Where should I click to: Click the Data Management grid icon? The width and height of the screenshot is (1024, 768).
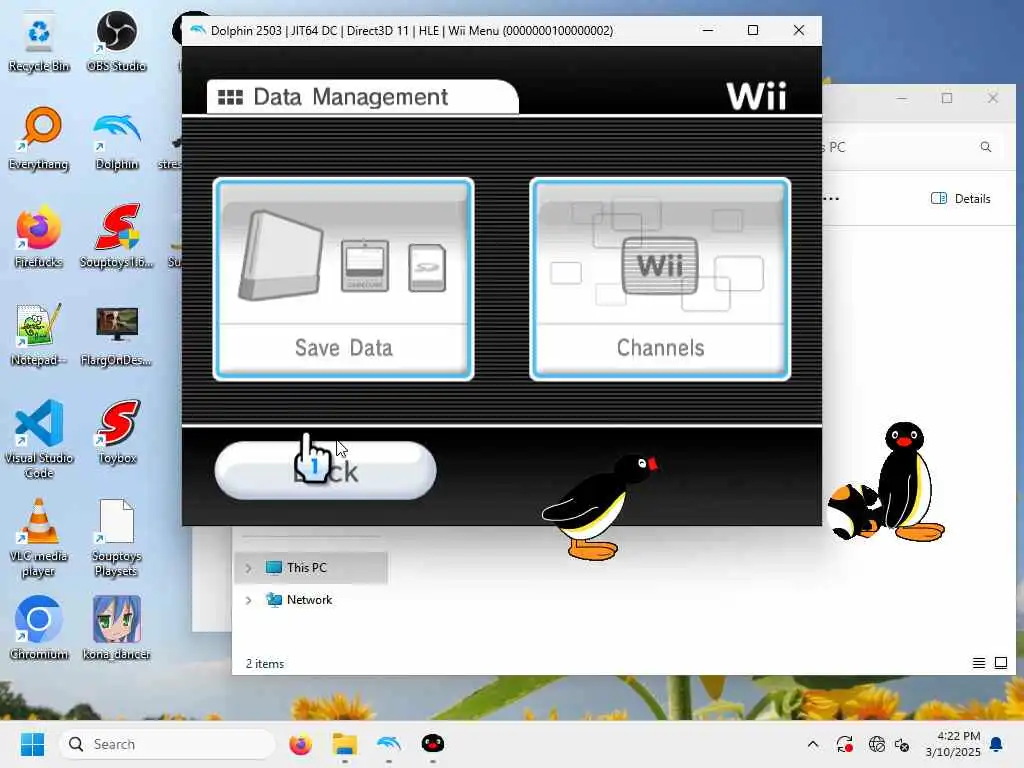coord(230,97)
